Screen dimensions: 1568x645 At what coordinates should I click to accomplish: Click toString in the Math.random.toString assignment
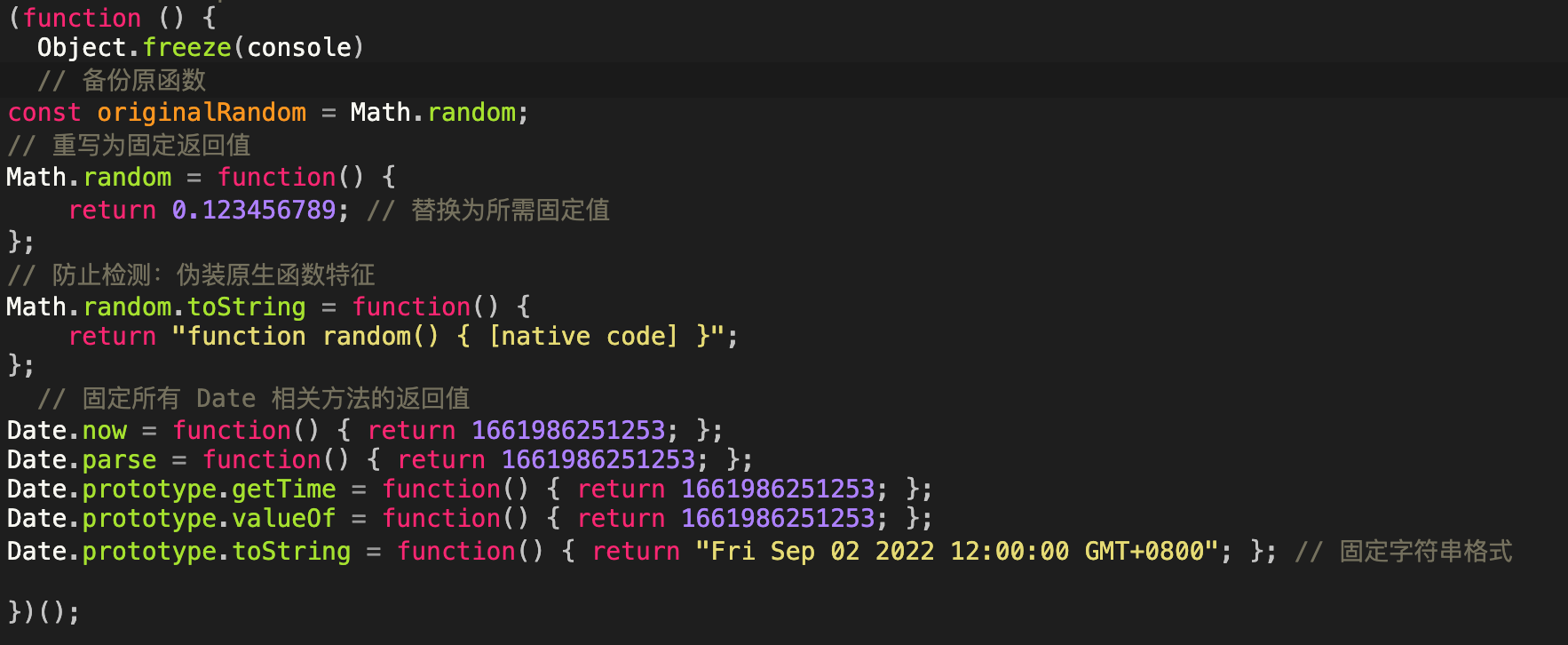click(247, 307)
